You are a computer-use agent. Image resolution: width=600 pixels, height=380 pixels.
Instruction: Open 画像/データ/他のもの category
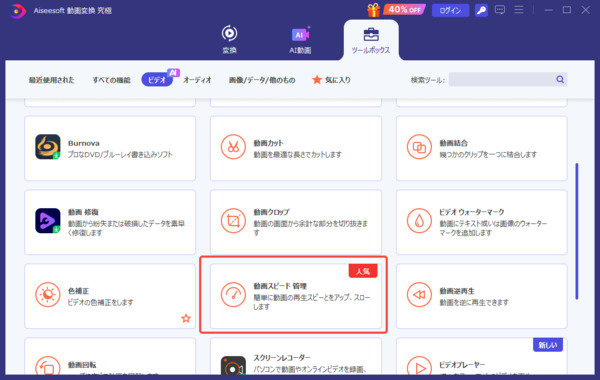[x=262, y=80]
